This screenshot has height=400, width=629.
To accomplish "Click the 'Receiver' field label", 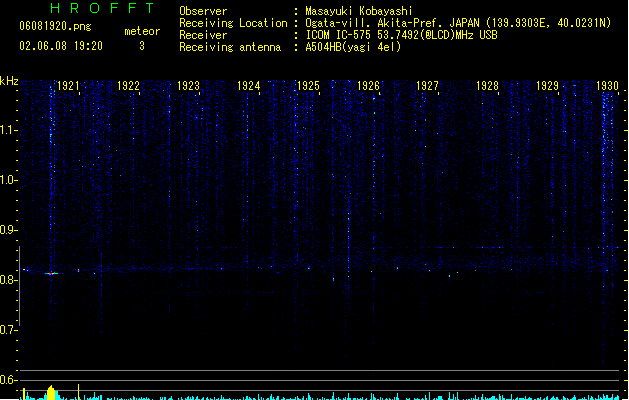I will click(203, 35).
